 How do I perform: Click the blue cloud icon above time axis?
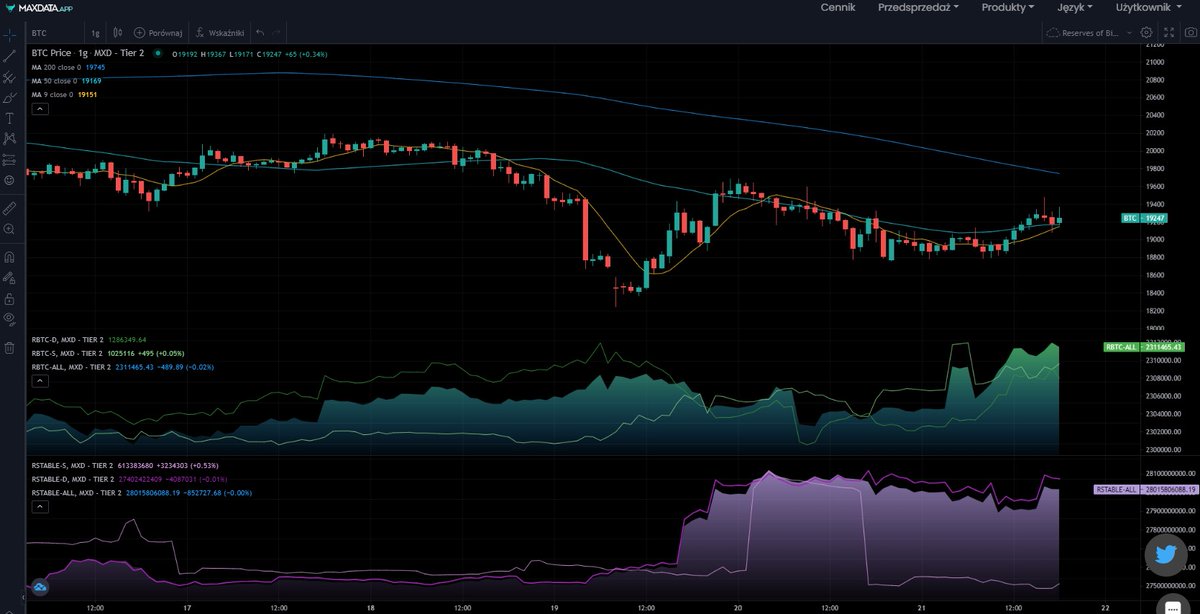[x=40, y=589]
